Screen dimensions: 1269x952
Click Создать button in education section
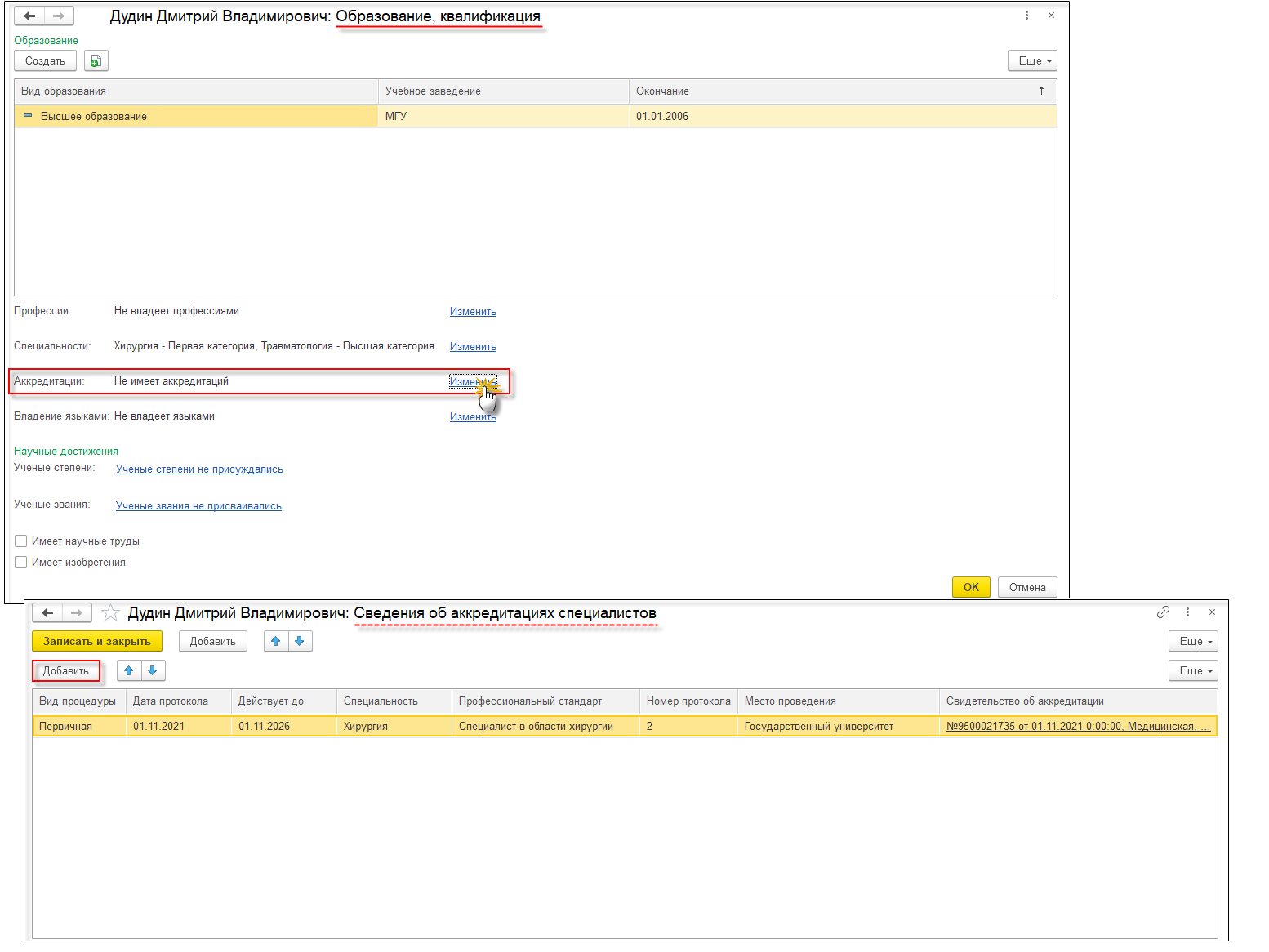45,60
